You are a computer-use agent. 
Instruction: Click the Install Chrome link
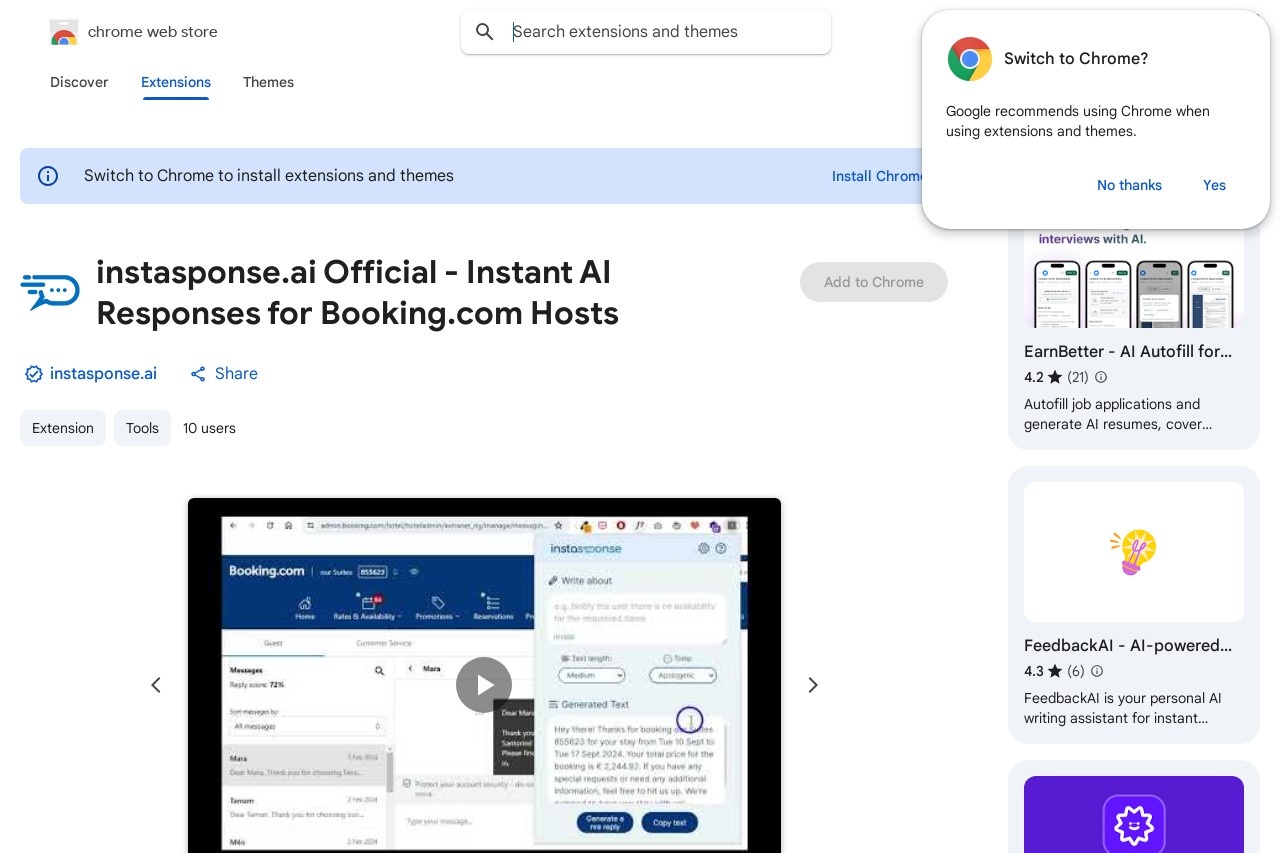pyautogui.click(x=878, y=176)
